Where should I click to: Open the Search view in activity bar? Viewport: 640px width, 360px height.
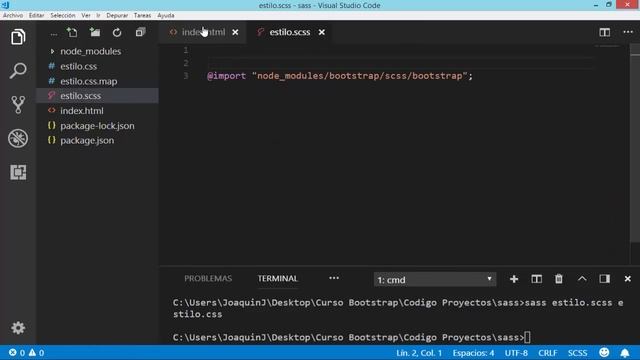pos(18,71)
